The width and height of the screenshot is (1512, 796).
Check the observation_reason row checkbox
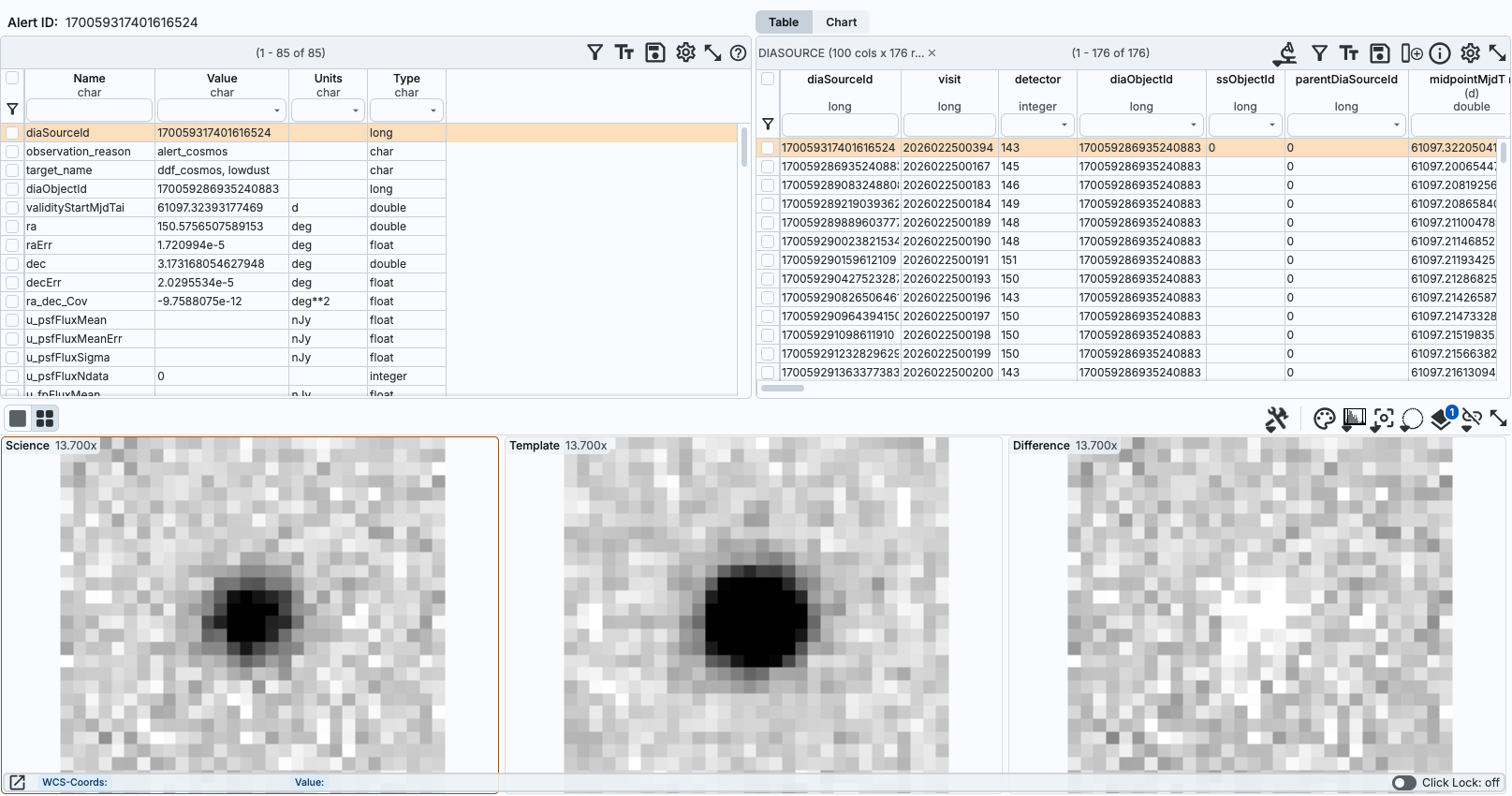pos(12,152)
